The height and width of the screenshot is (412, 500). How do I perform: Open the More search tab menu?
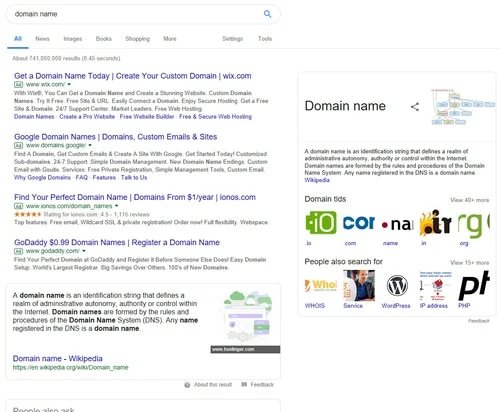pyautogui.click(x=170, y=39)
